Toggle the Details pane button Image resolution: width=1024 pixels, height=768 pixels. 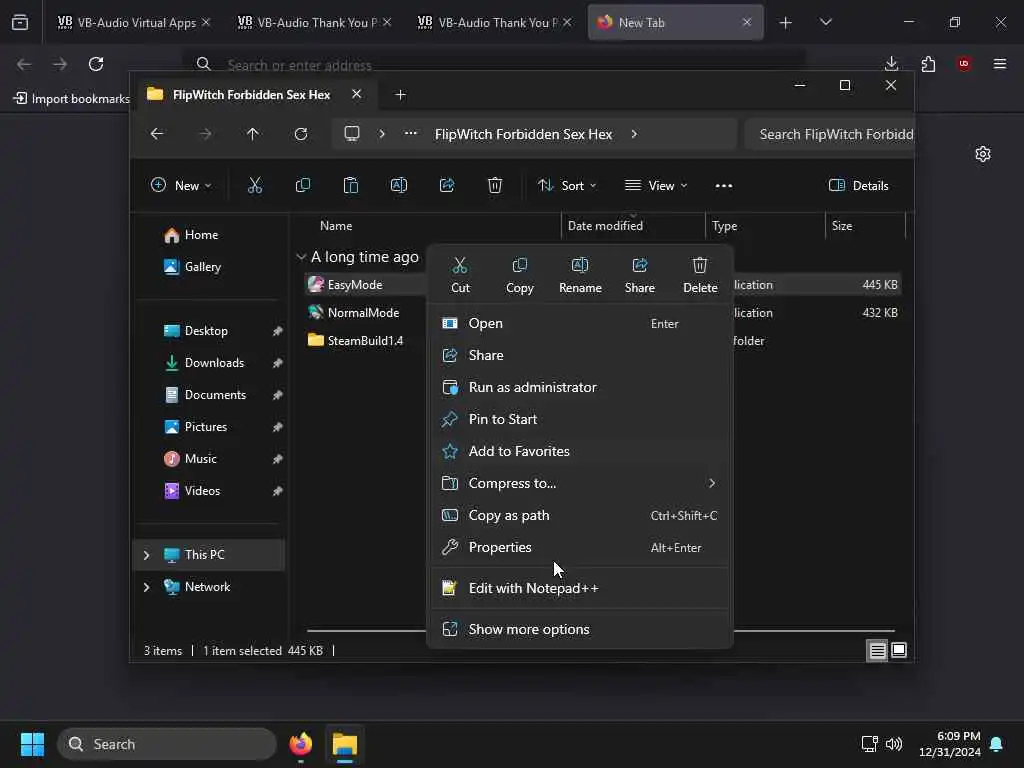coord(859,185)
